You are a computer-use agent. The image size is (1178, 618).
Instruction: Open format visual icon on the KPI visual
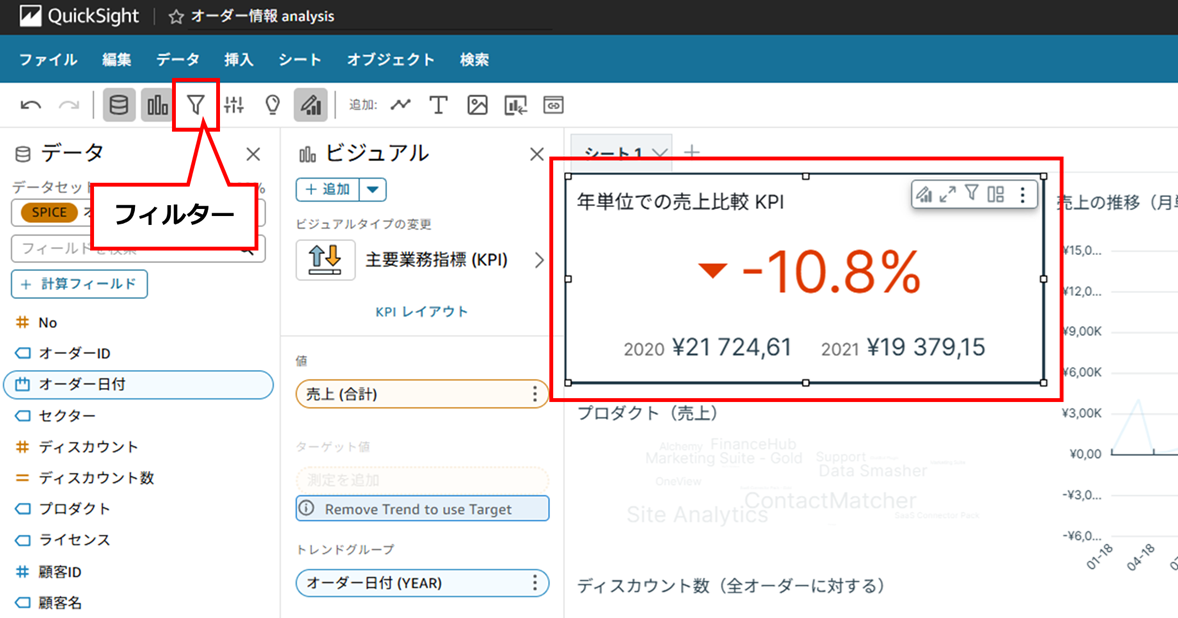923,194
